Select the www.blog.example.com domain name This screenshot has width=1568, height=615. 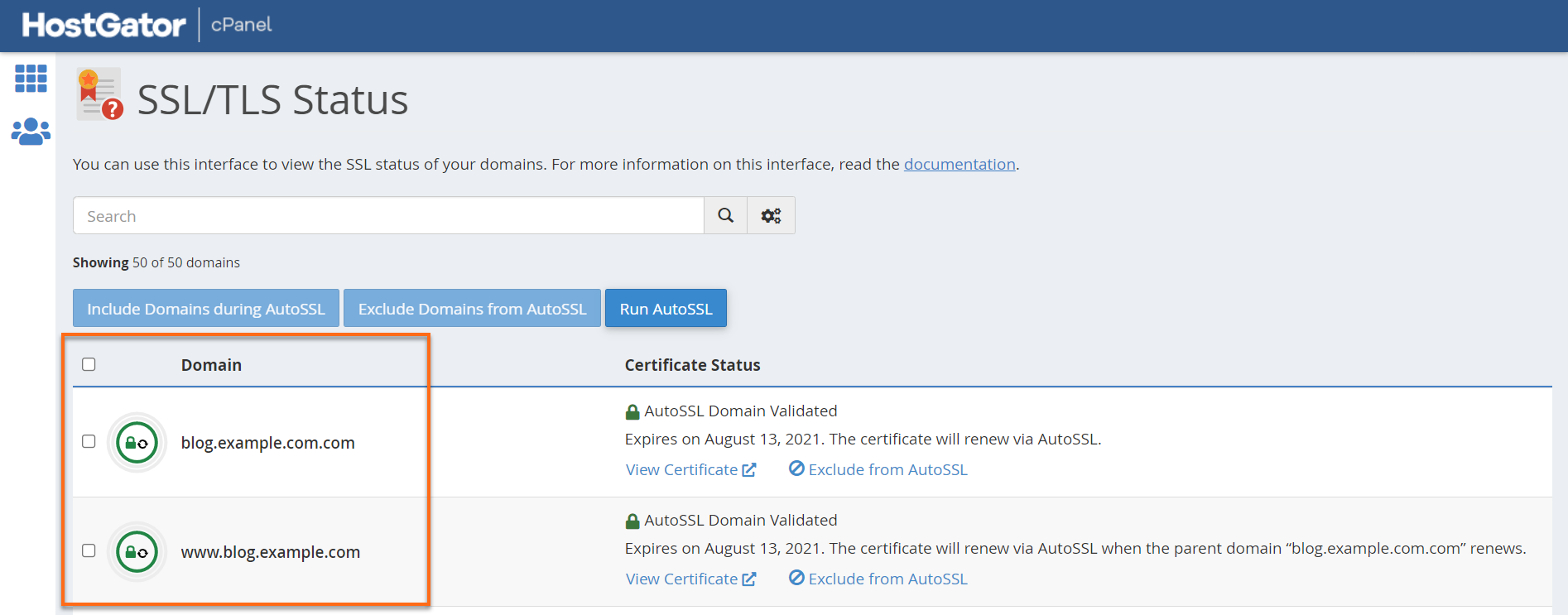point(271,552)
